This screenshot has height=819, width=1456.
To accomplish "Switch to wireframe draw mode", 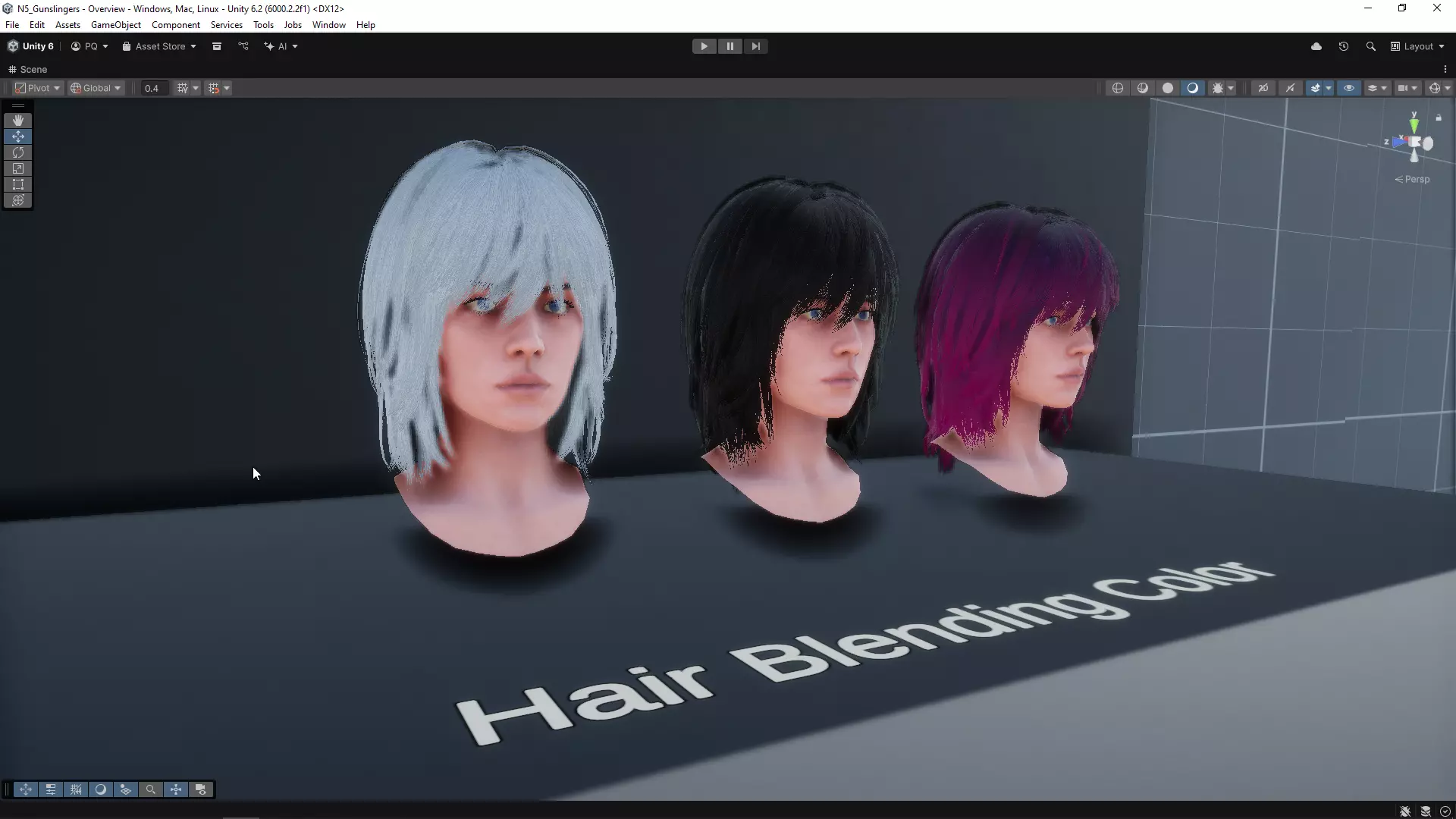I will click(x=1118, y=88).
